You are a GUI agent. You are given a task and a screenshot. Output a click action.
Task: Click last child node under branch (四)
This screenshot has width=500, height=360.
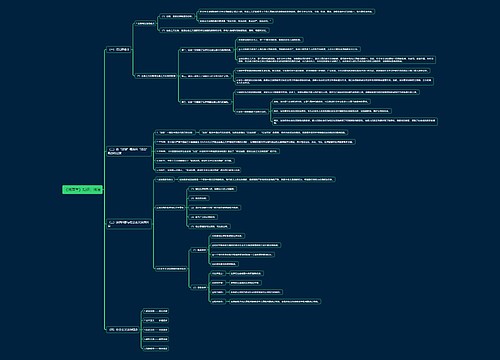[155, 348]
